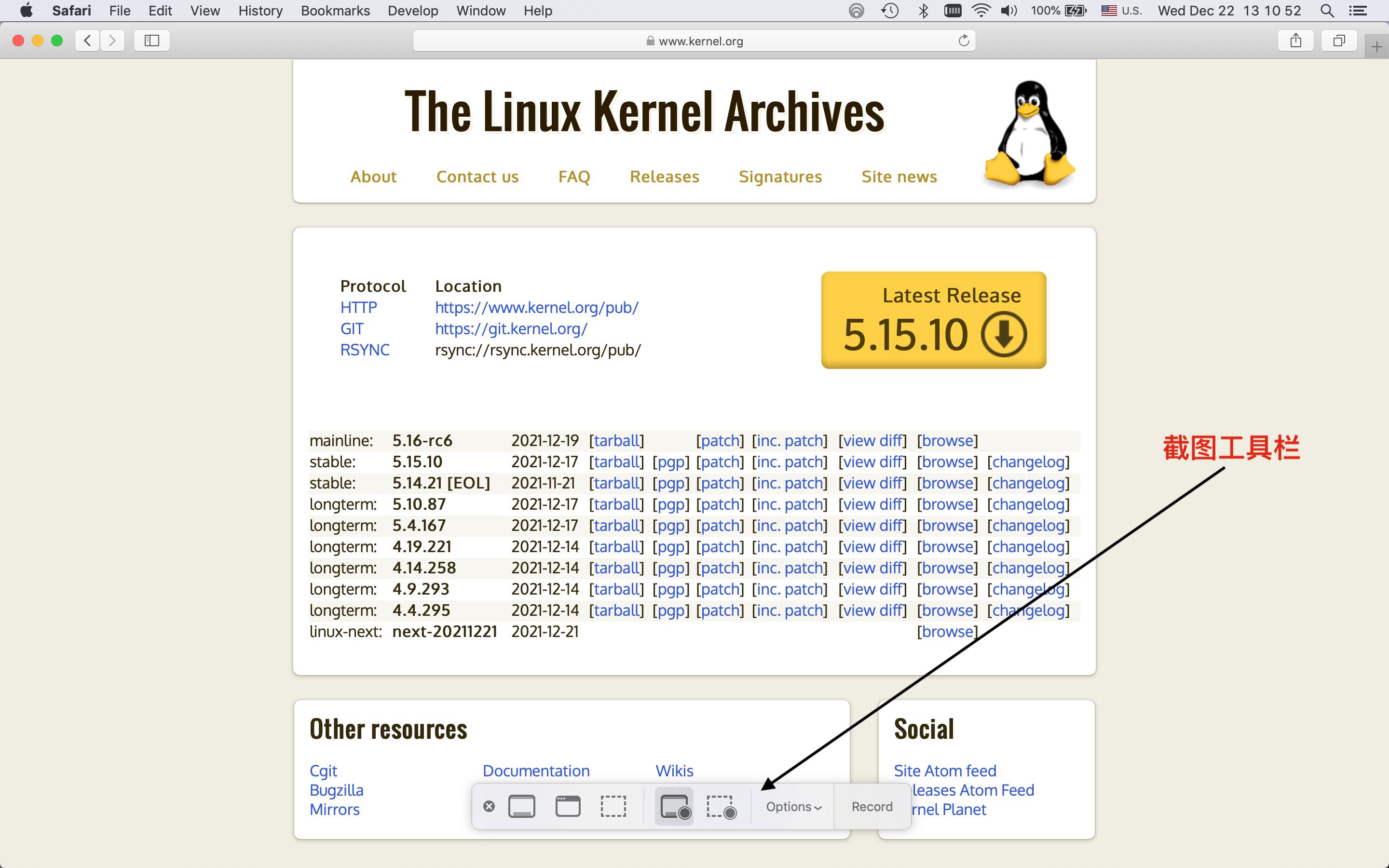This screenshot has width=1389, height=868.
Task: Select the Capture Selected Window icon
Action: (568, 806)
